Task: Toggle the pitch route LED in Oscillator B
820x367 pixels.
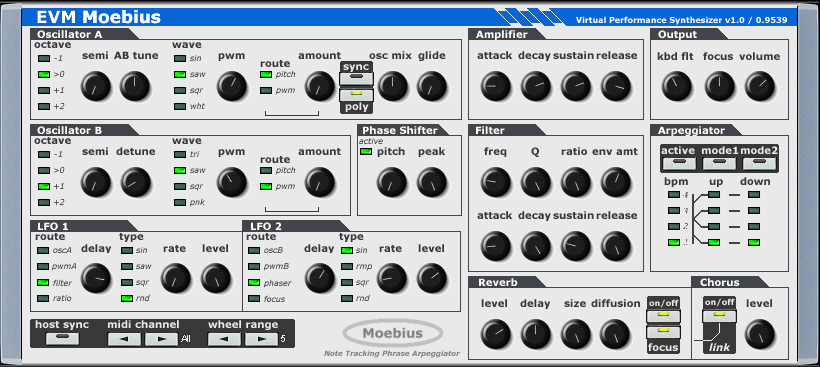Action: coord(266,170)
